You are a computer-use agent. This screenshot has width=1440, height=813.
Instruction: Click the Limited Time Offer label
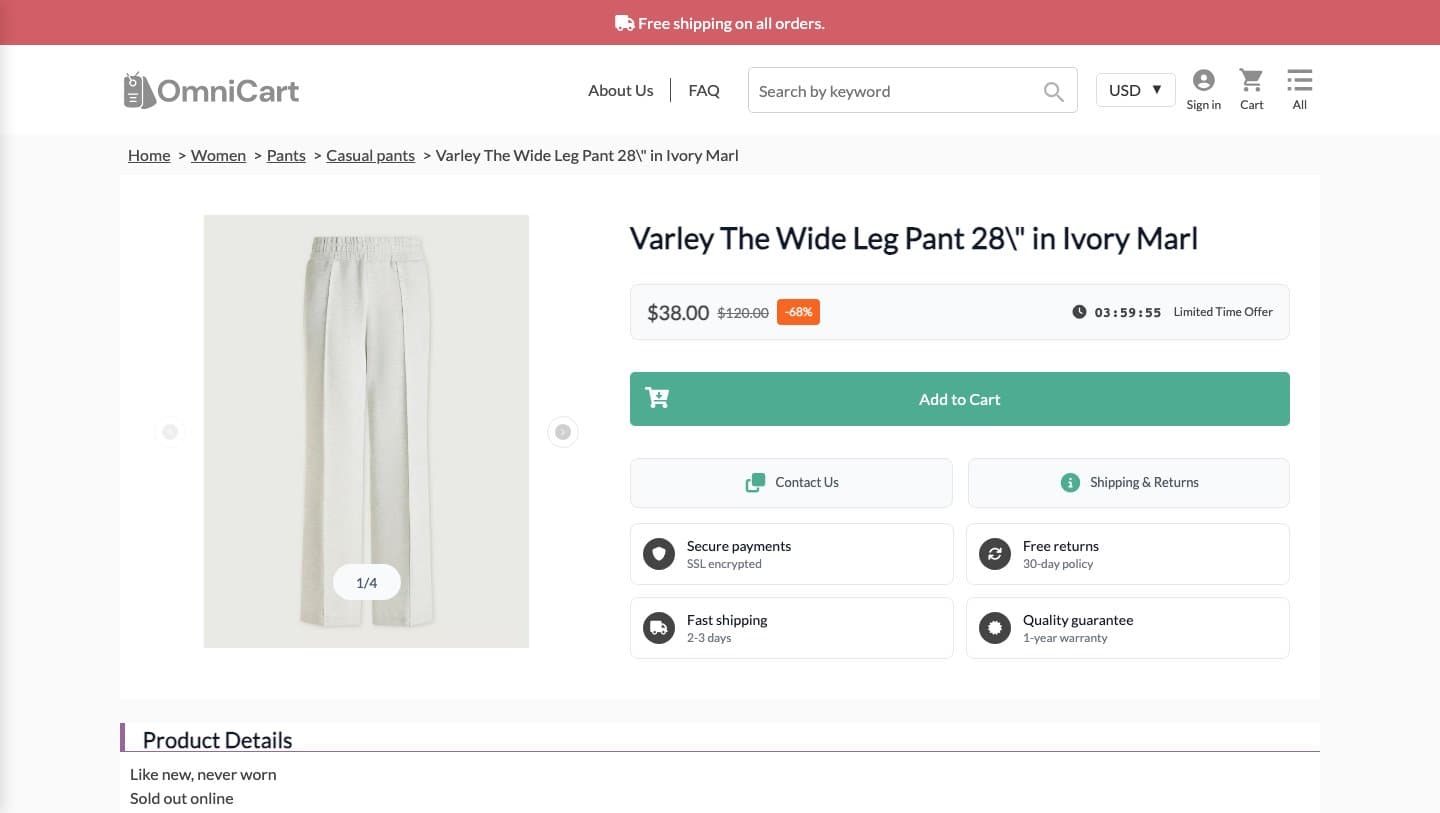[1223, 312]
